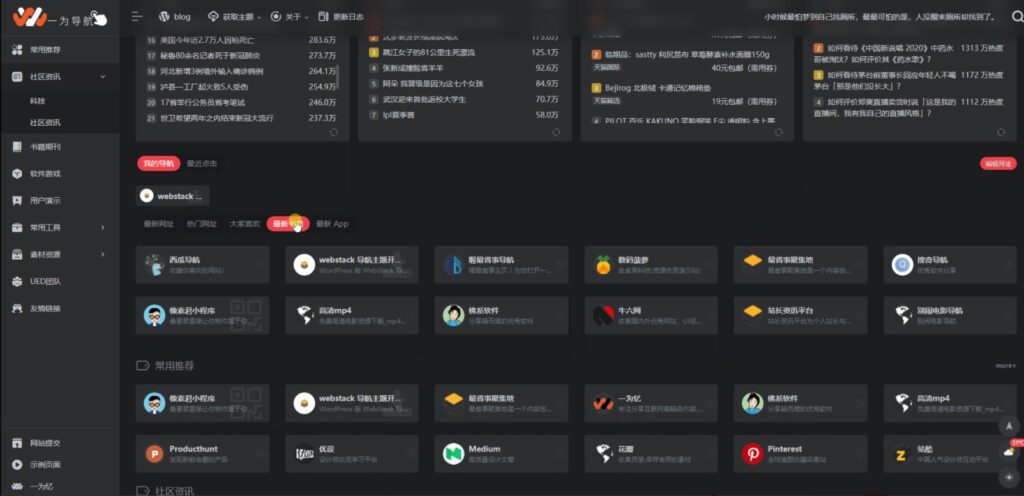
Task: Click the back-to-top arrow button
Action: click(x=1008, y=425)
